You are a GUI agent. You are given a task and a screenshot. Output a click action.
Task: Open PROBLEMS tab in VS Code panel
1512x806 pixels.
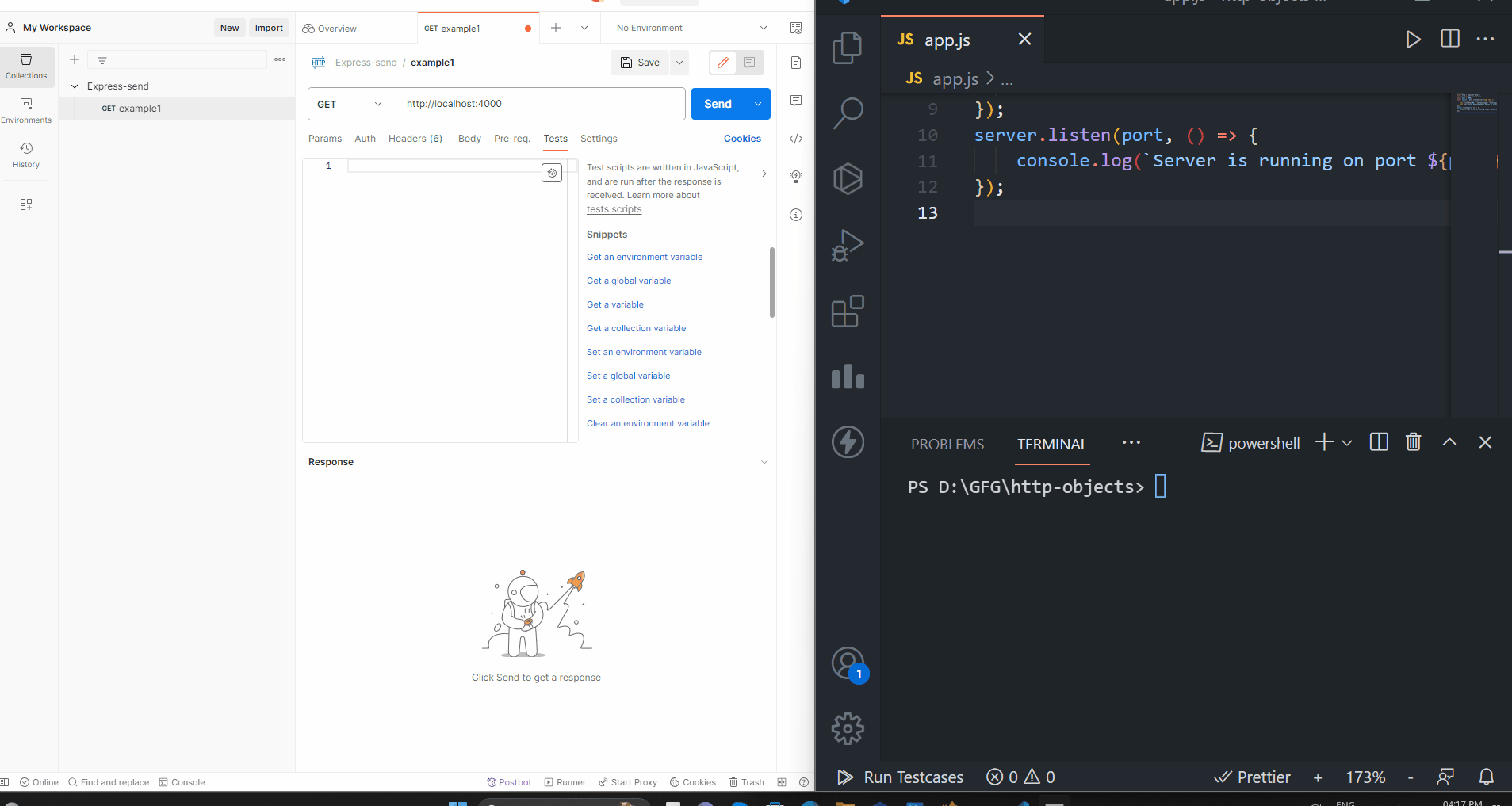(x=947, y=445)
